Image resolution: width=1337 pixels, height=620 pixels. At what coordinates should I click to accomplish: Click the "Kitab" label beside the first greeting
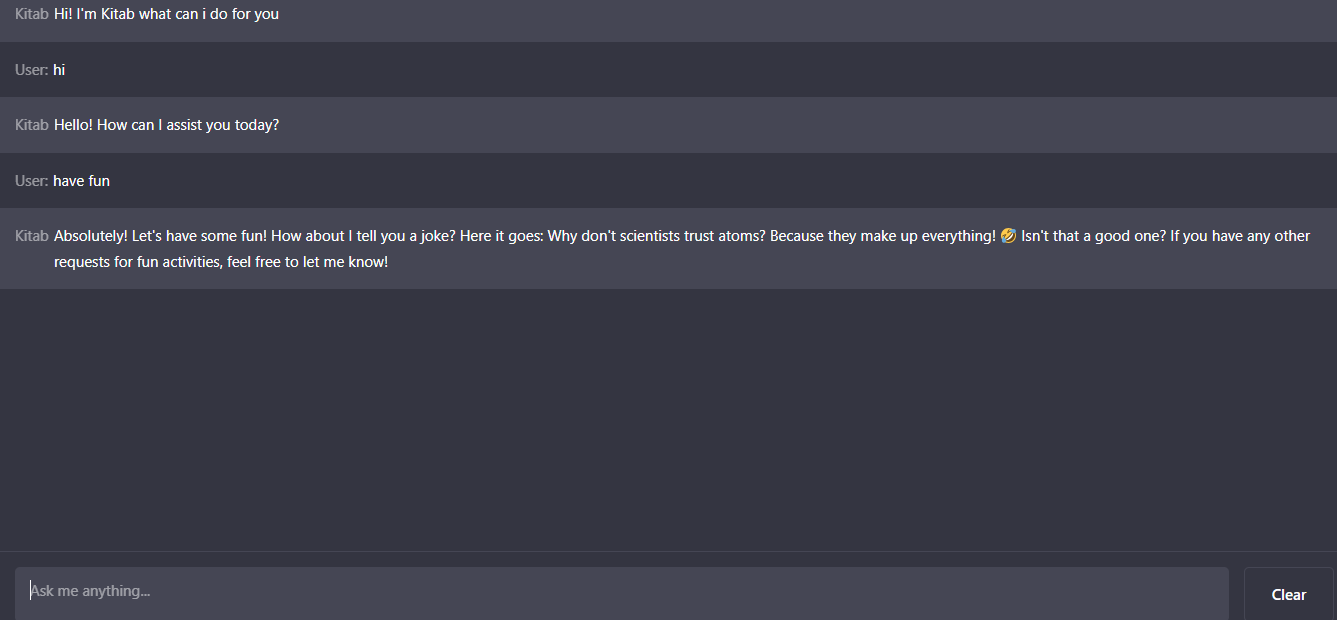click(32, 15)
